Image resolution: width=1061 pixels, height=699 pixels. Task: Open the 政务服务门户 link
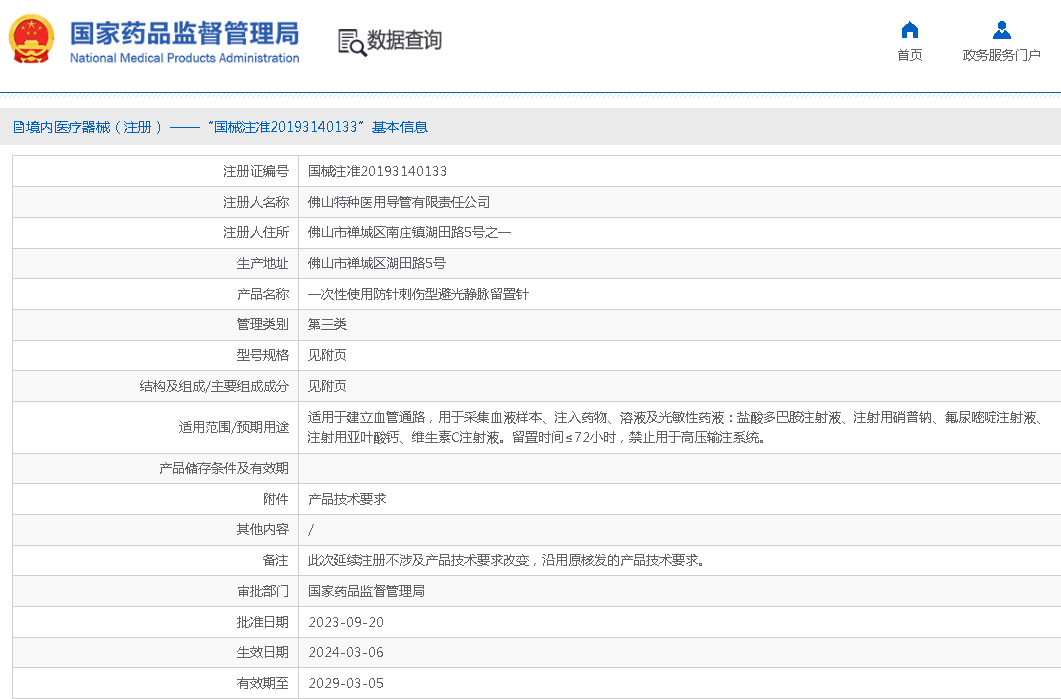(x=1001, y=55)
